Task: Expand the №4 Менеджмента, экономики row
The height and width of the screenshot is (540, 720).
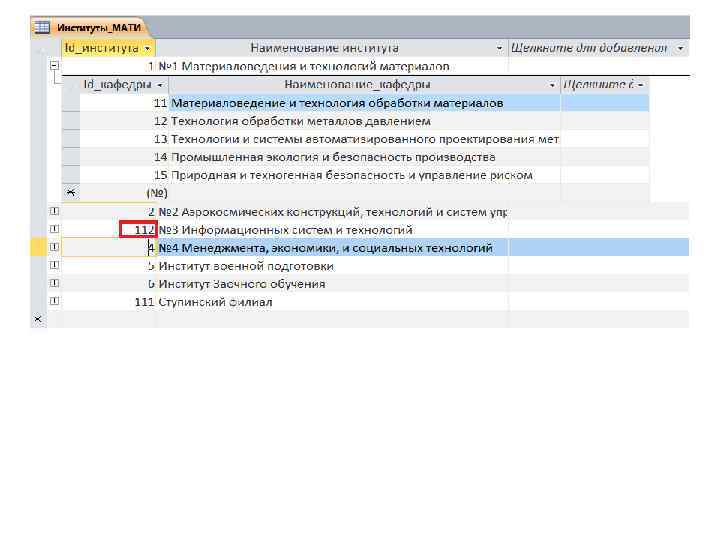Action: [54, 247]
